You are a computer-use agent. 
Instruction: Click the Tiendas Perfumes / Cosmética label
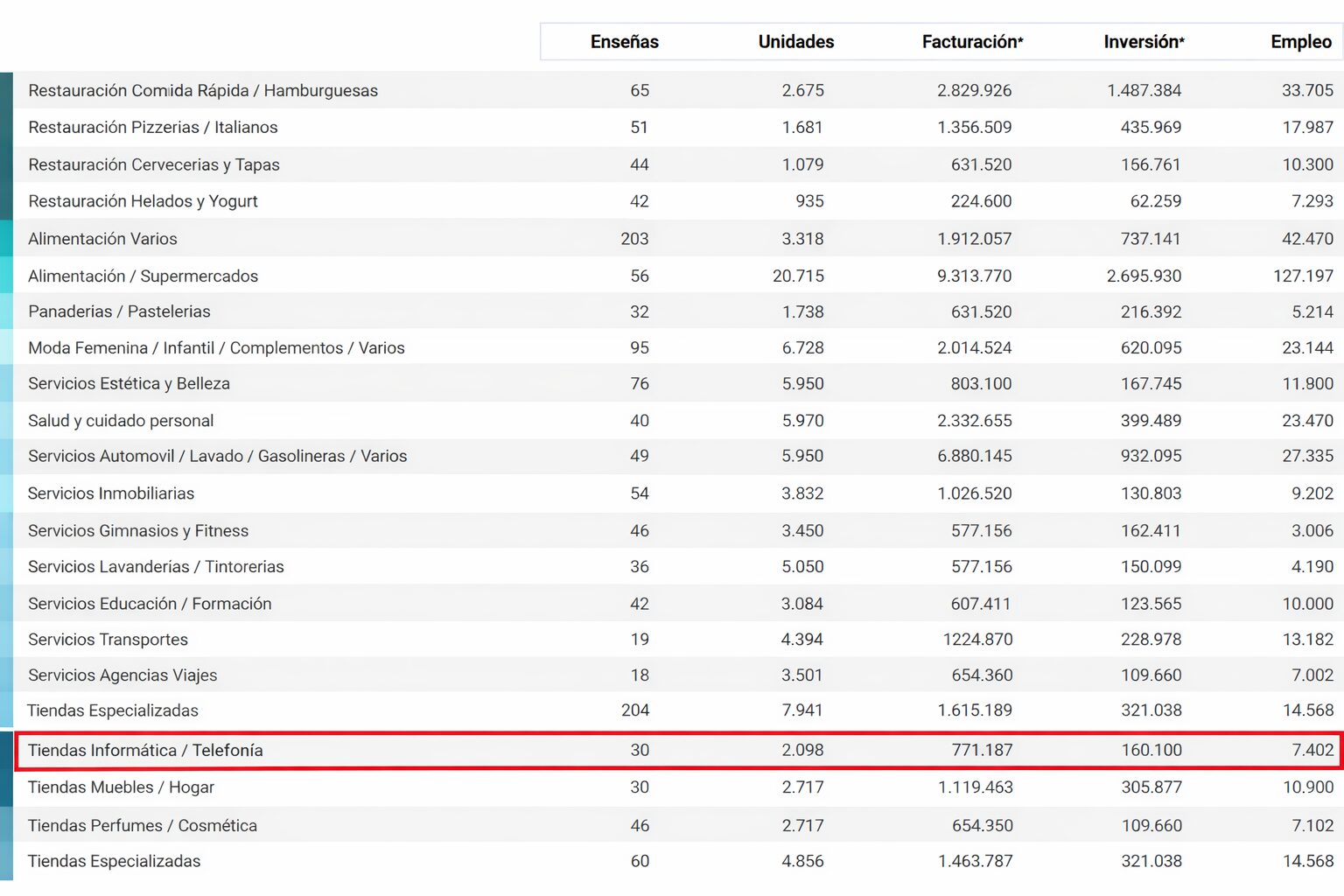point(143,826)
